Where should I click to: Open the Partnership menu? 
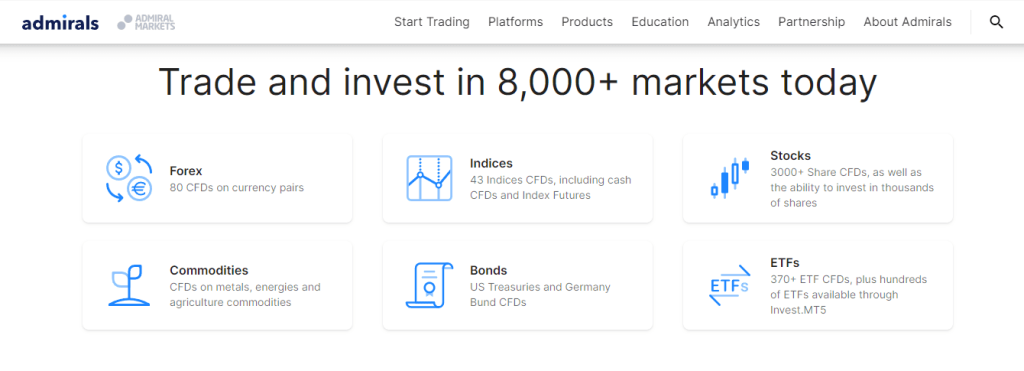(812, 22)
